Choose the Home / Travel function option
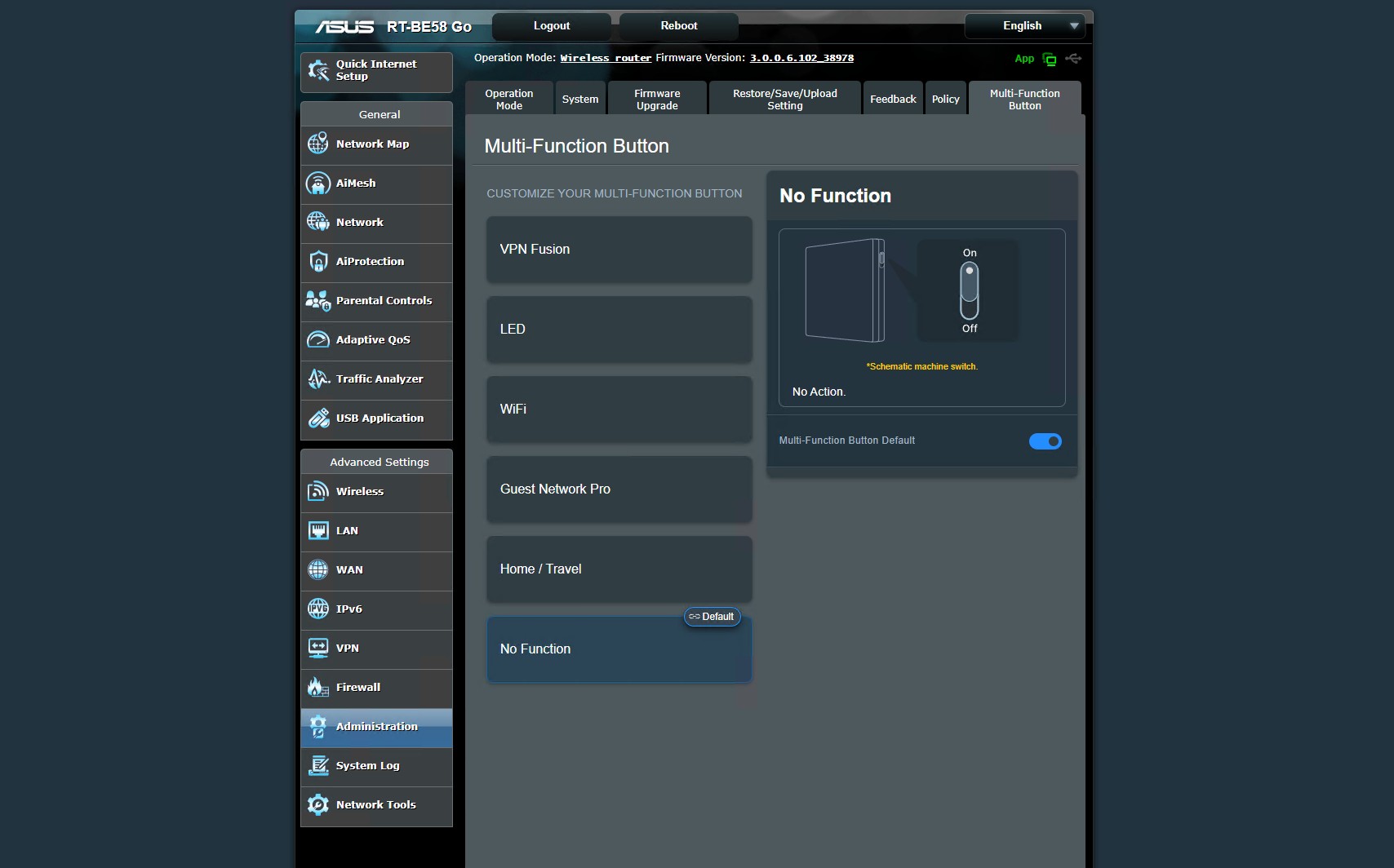1394x868 pixels. tap(619, 569)
